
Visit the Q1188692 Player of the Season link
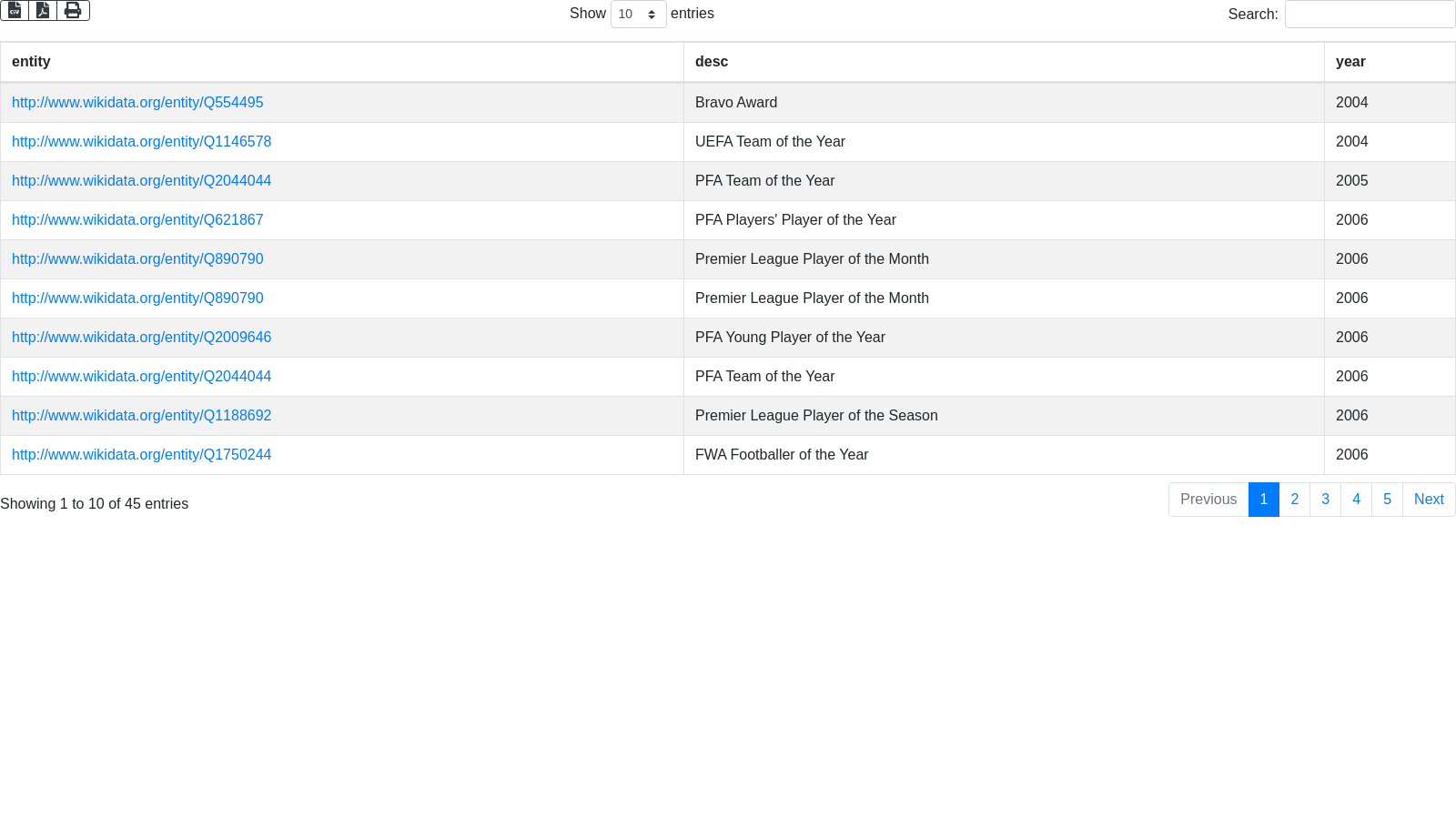tap(141, 416)
